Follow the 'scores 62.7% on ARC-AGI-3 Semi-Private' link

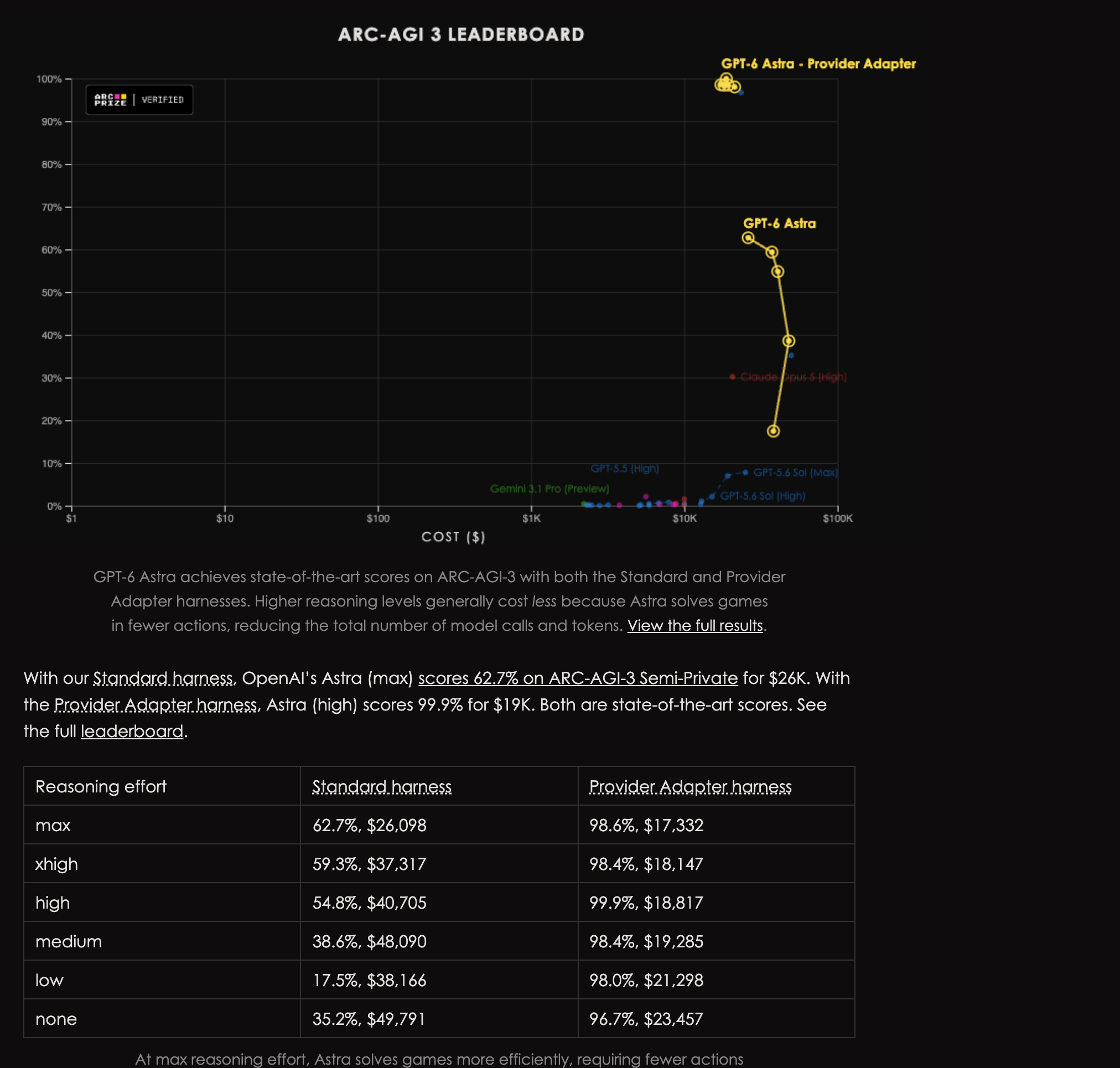[x=578, y=678]
